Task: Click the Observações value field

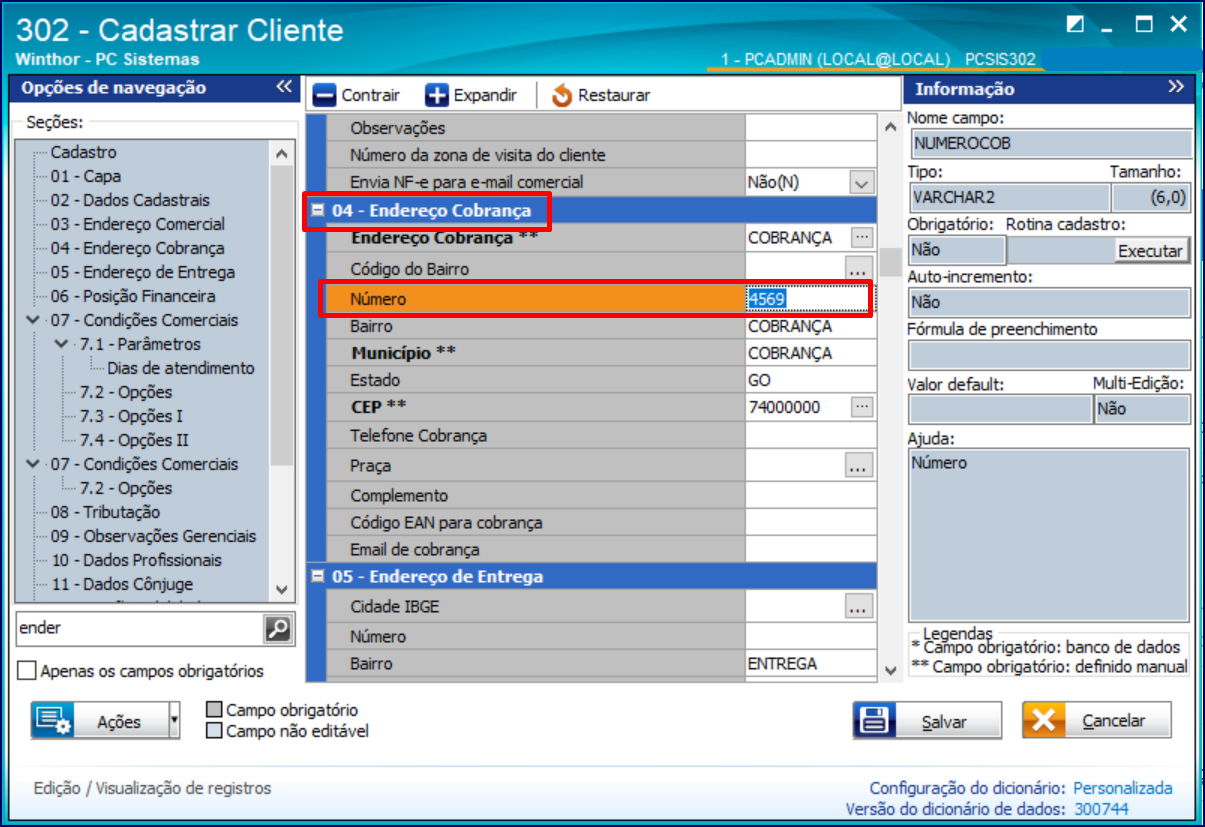Action: coord(810,128)
